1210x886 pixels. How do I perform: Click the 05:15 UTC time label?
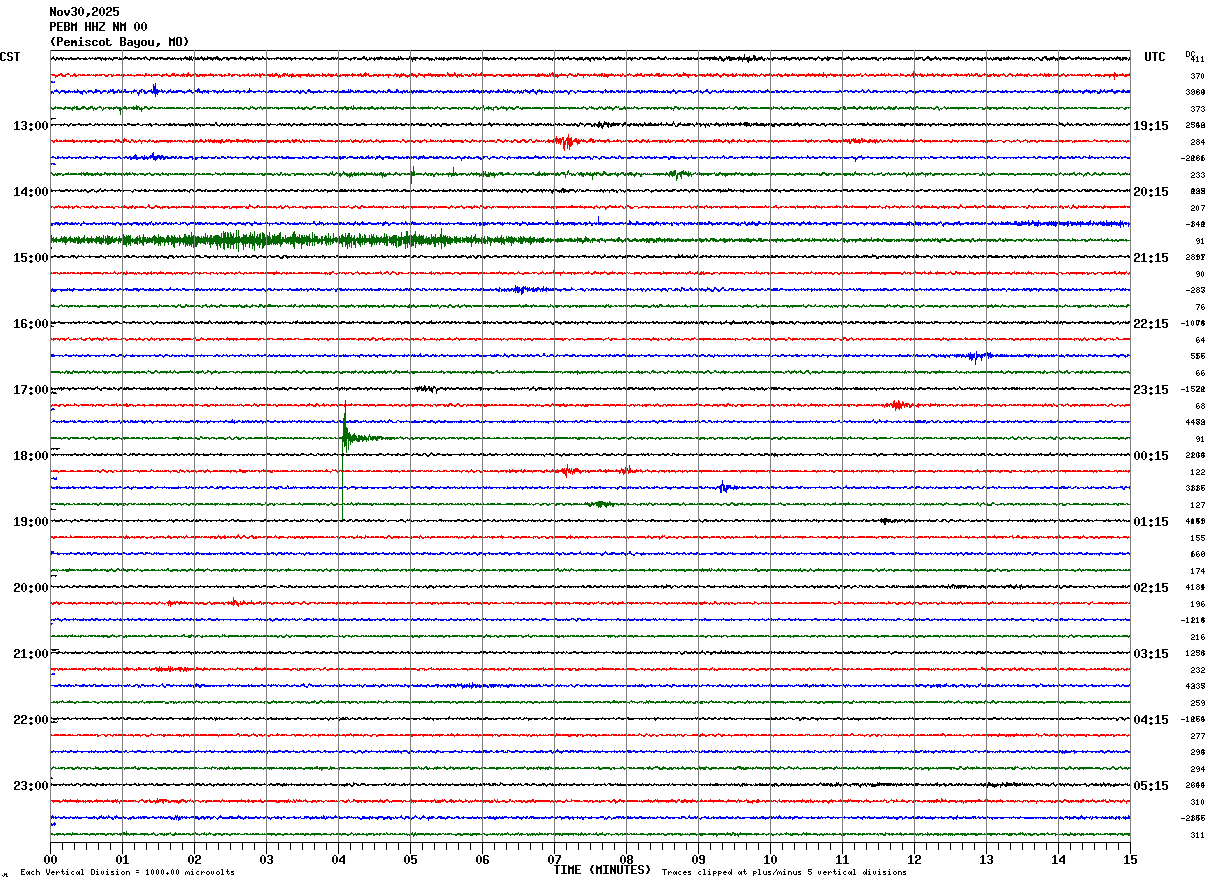click(1151, 786)
